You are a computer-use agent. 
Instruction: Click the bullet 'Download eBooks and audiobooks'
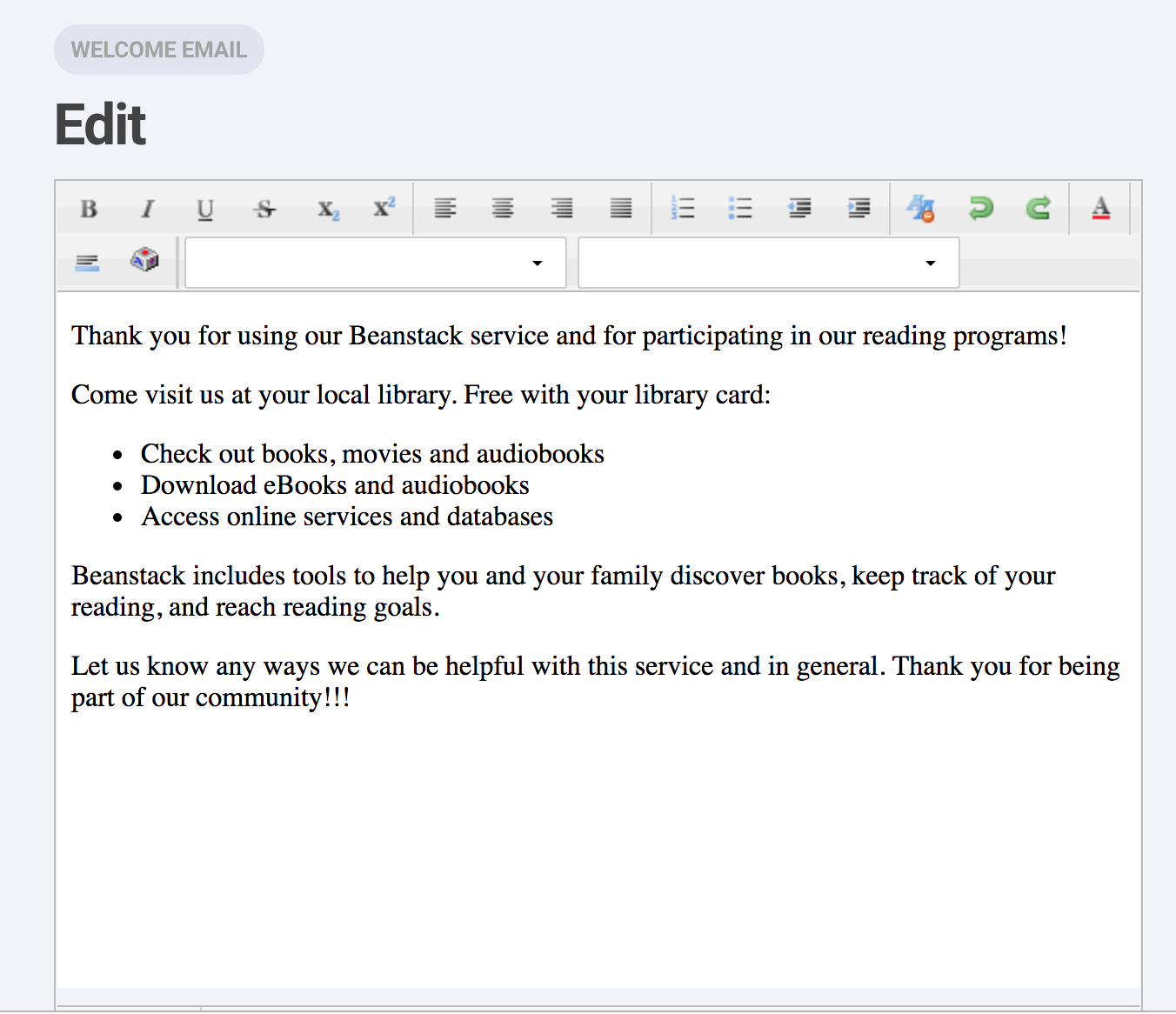click(335, 485)
